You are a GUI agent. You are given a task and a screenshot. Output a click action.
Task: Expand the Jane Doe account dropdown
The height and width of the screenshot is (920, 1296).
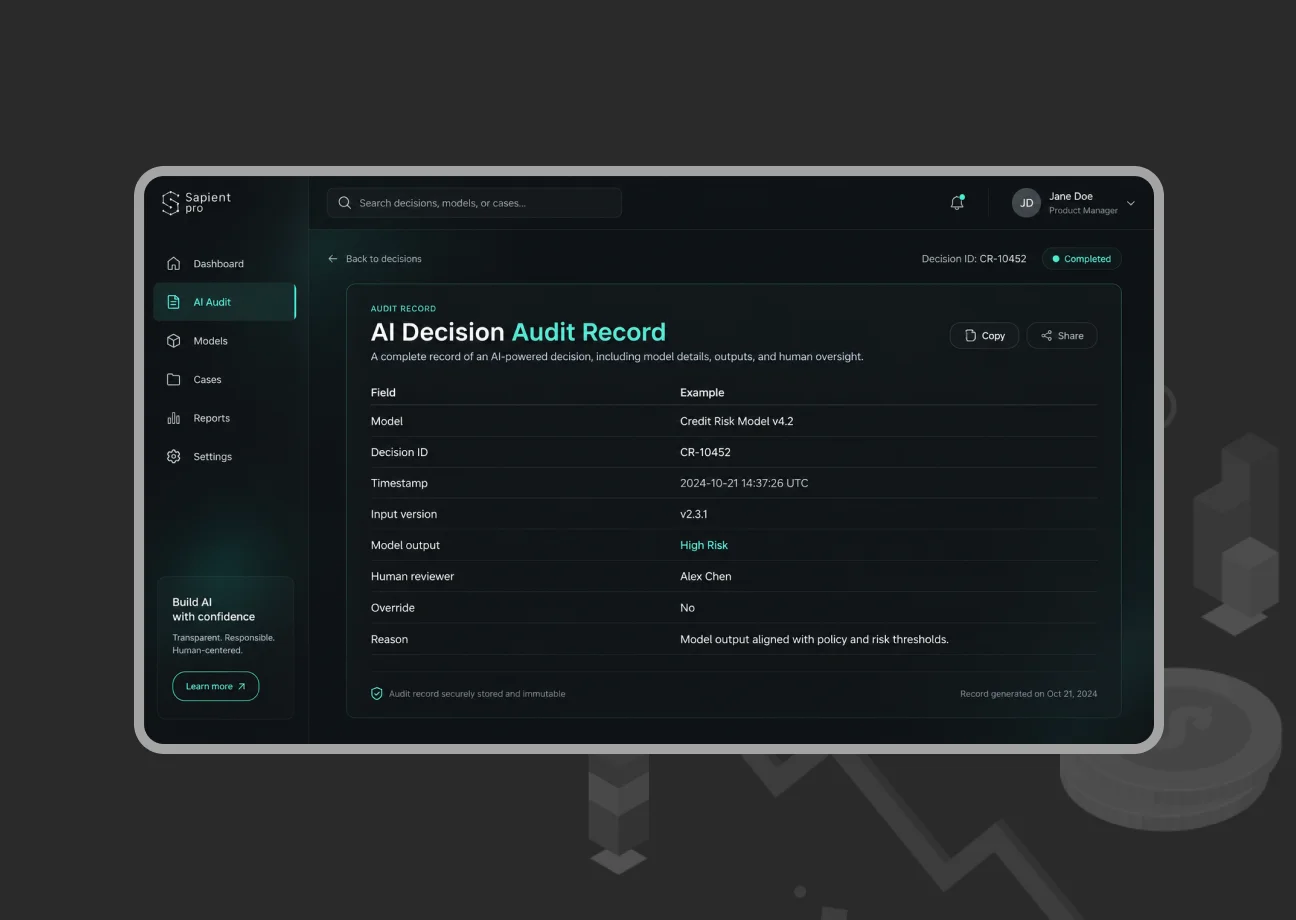1131,203
